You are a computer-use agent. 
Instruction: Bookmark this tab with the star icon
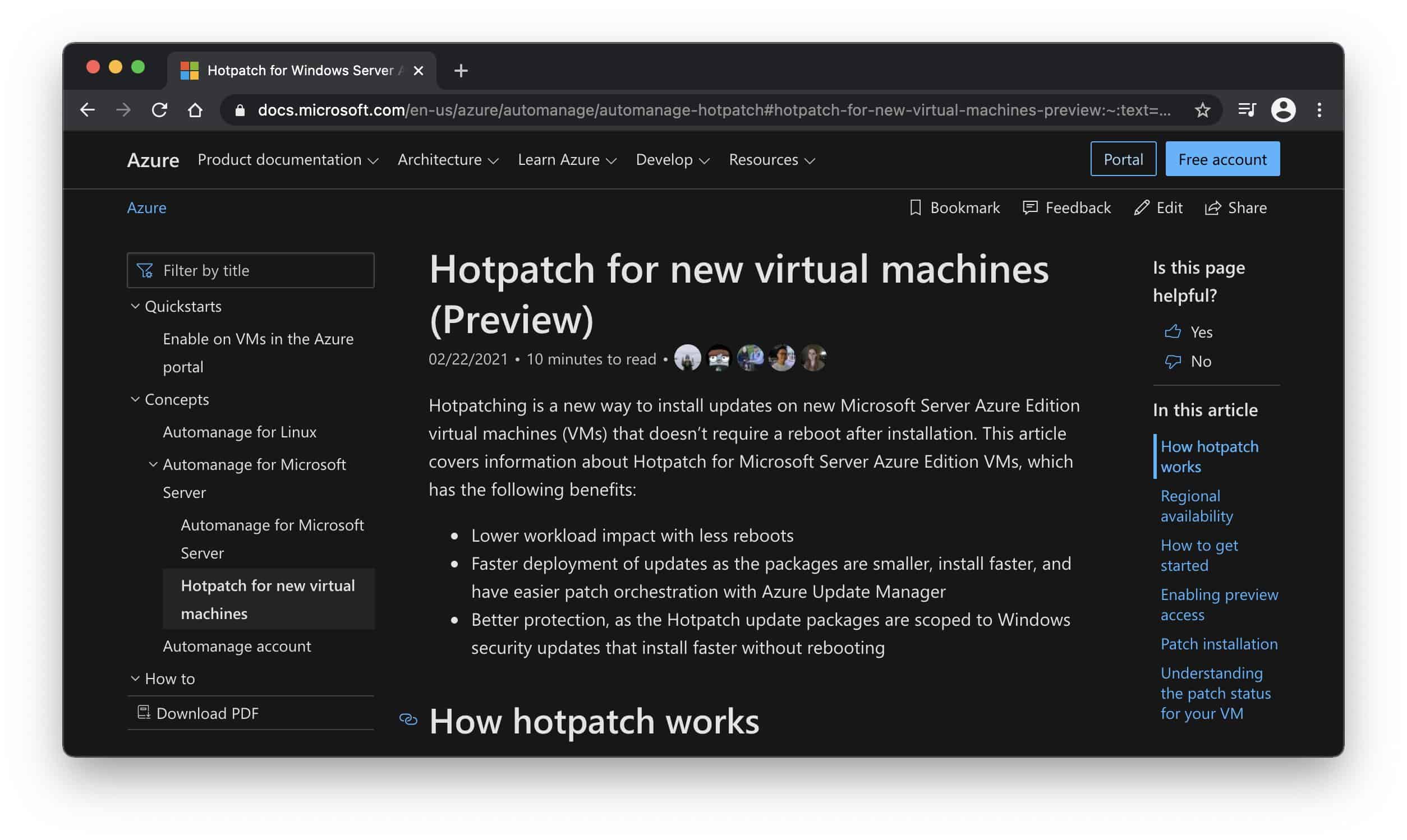point(1203,110)
